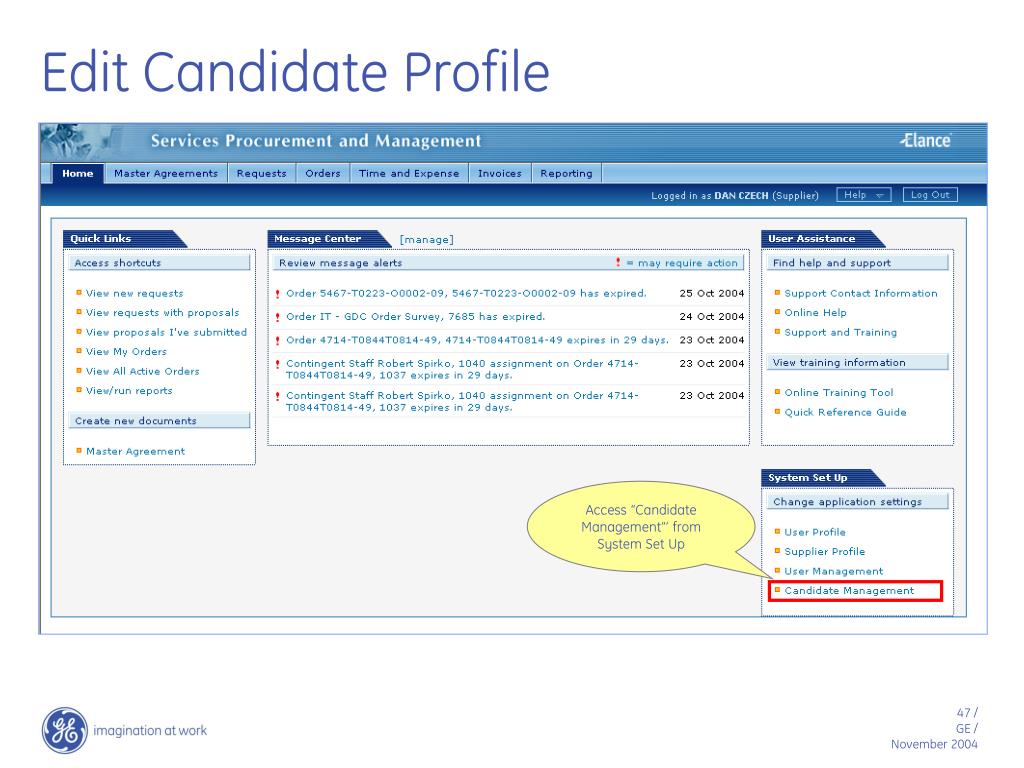Click the Log Out button
Image resolution: width=1024 pixels, height=768 pixels.
point(929,194)
